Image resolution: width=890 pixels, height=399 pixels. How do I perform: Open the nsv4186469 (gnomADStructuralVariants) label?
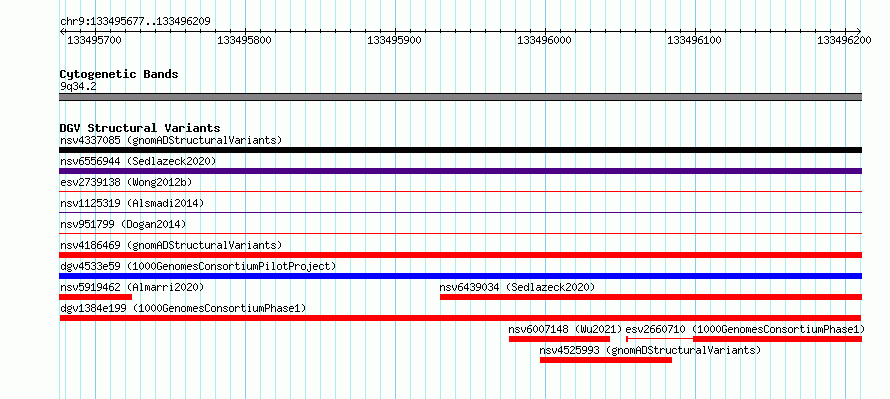click(171, 245)
